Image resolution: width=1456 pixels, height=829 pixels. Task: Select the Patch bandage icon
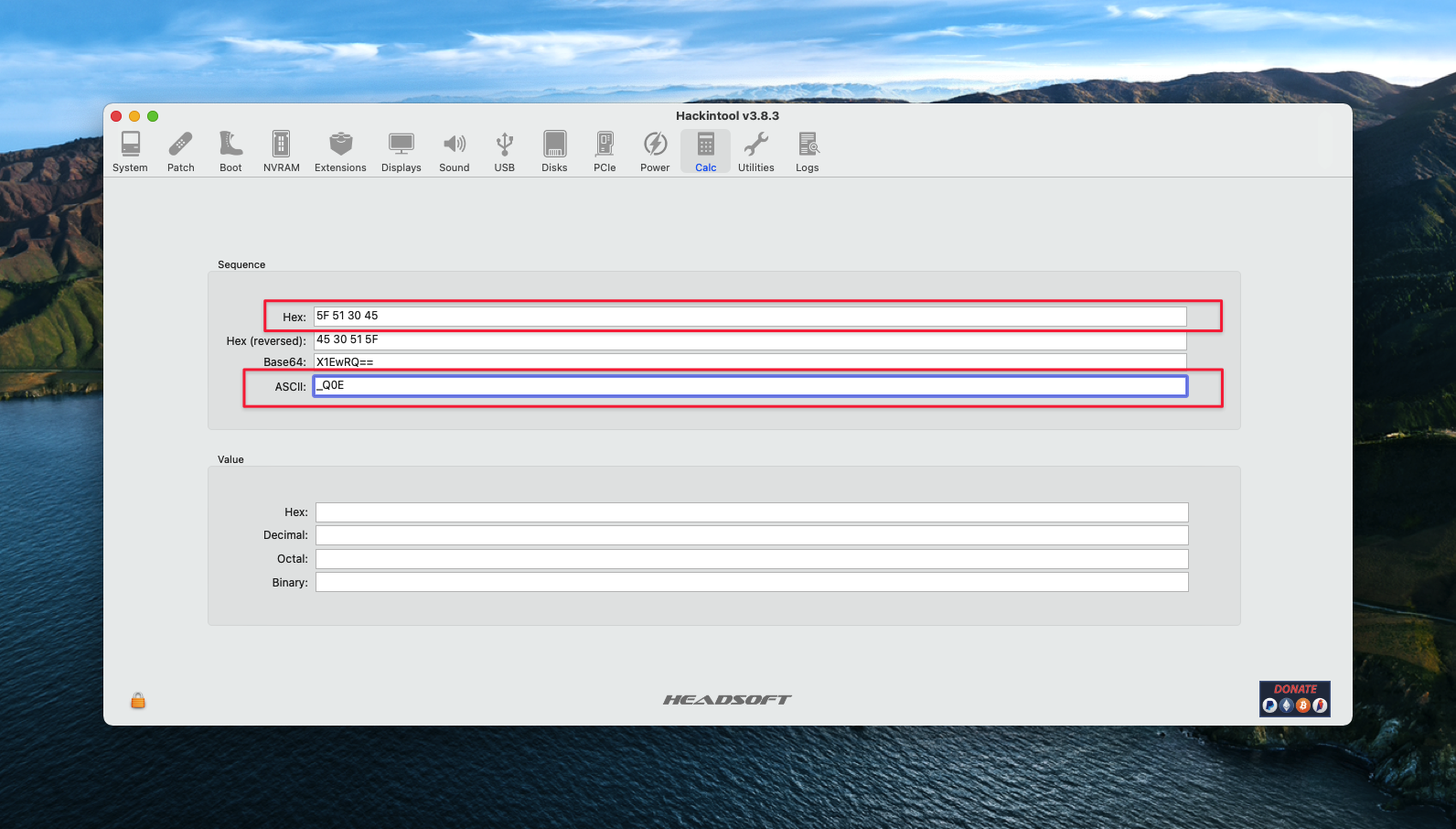pyautogui.click(x=180, y=151)
